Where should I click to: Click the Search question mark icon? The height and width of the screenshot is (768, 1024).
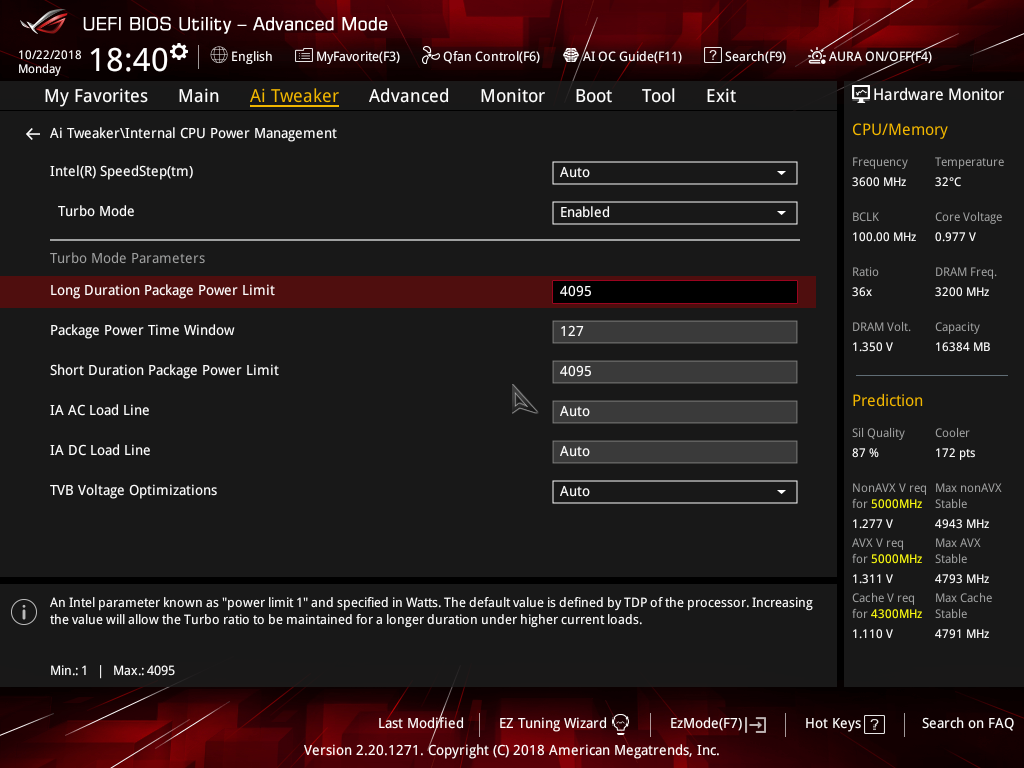click(712, 56)
